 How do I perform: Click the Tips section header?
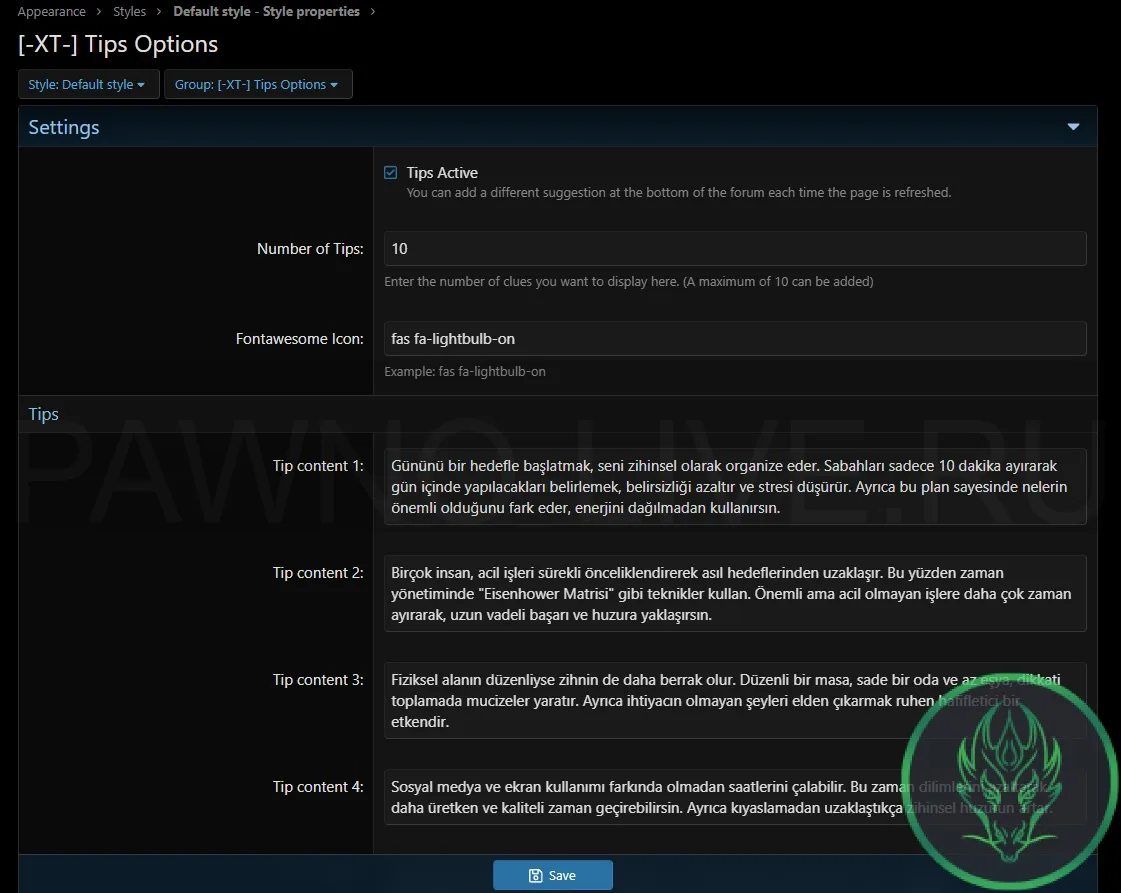click(x=44, y=414)
